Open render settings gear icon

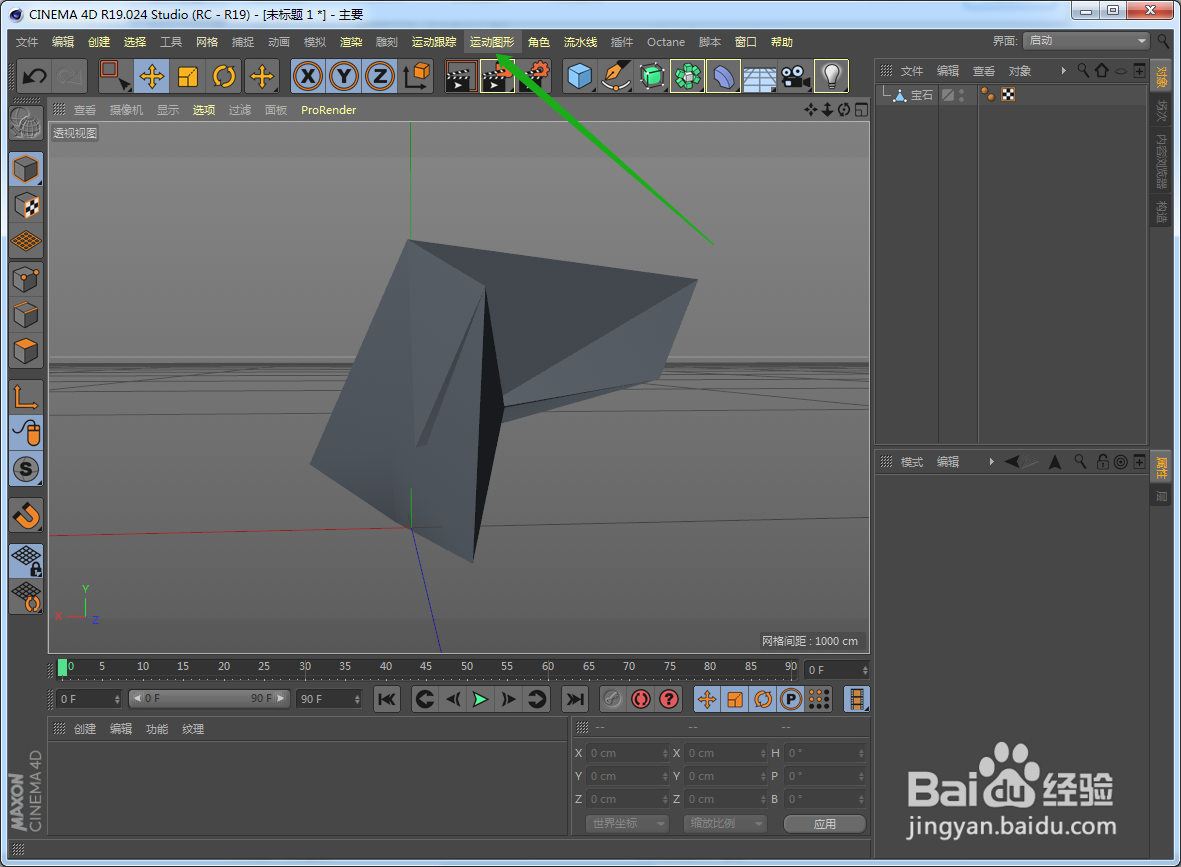pyautogui.click(x=535, y=76)
